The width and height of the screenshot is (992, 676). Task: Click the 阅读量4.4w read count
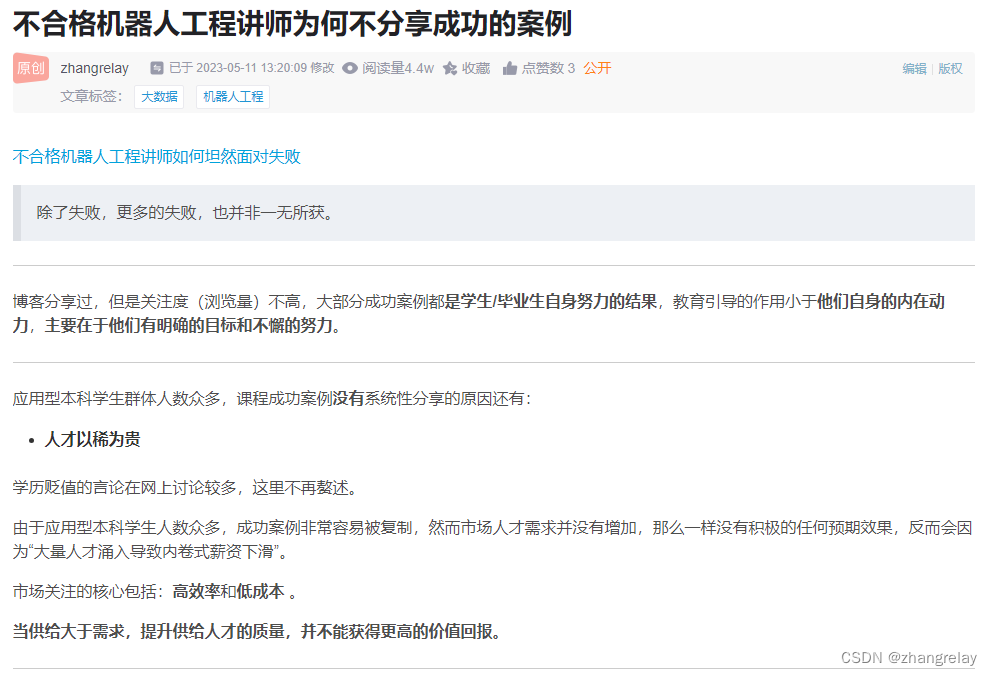click(398, 68)
